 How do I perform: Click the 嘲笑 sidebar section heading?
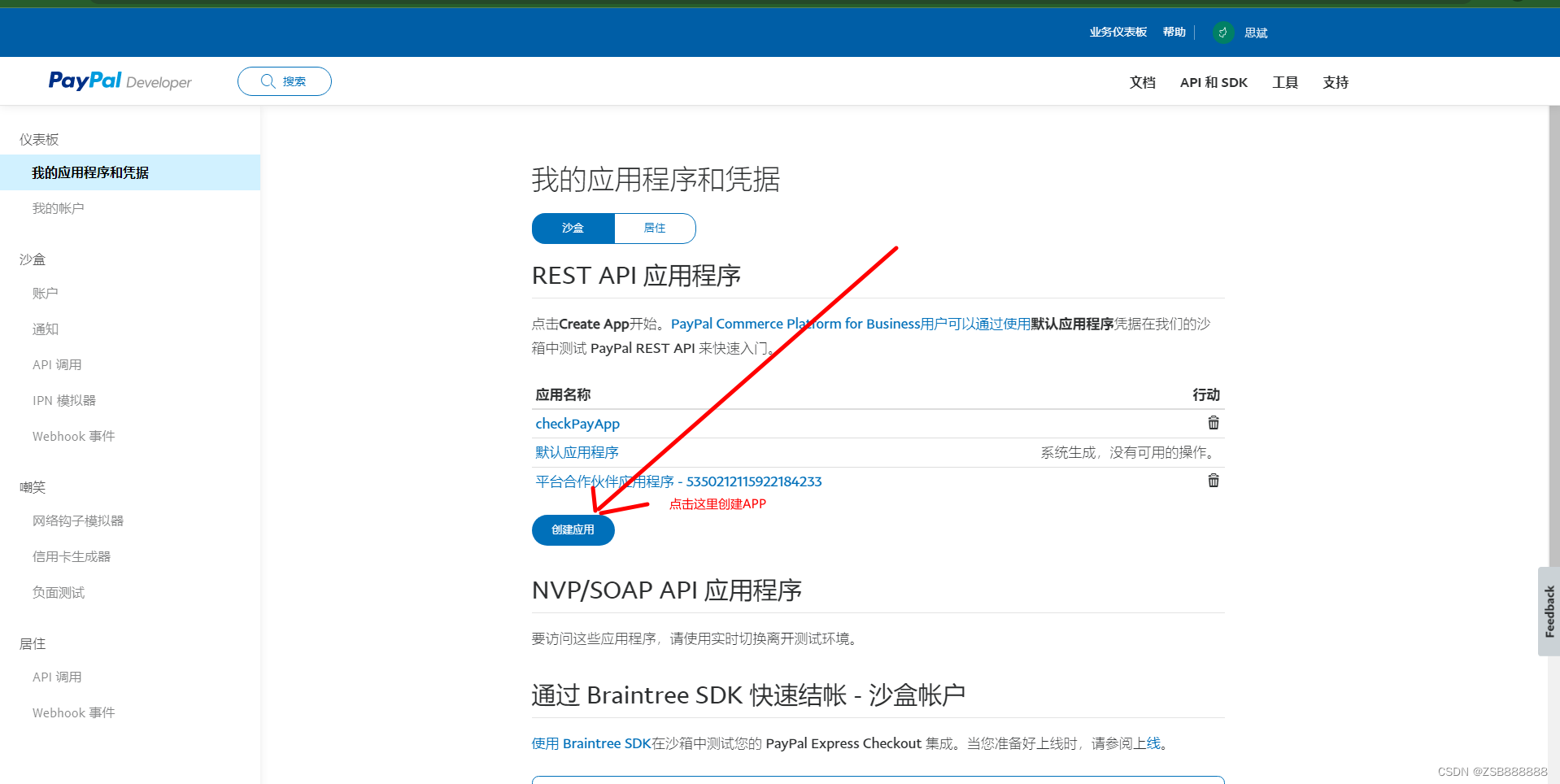(33, 487)
